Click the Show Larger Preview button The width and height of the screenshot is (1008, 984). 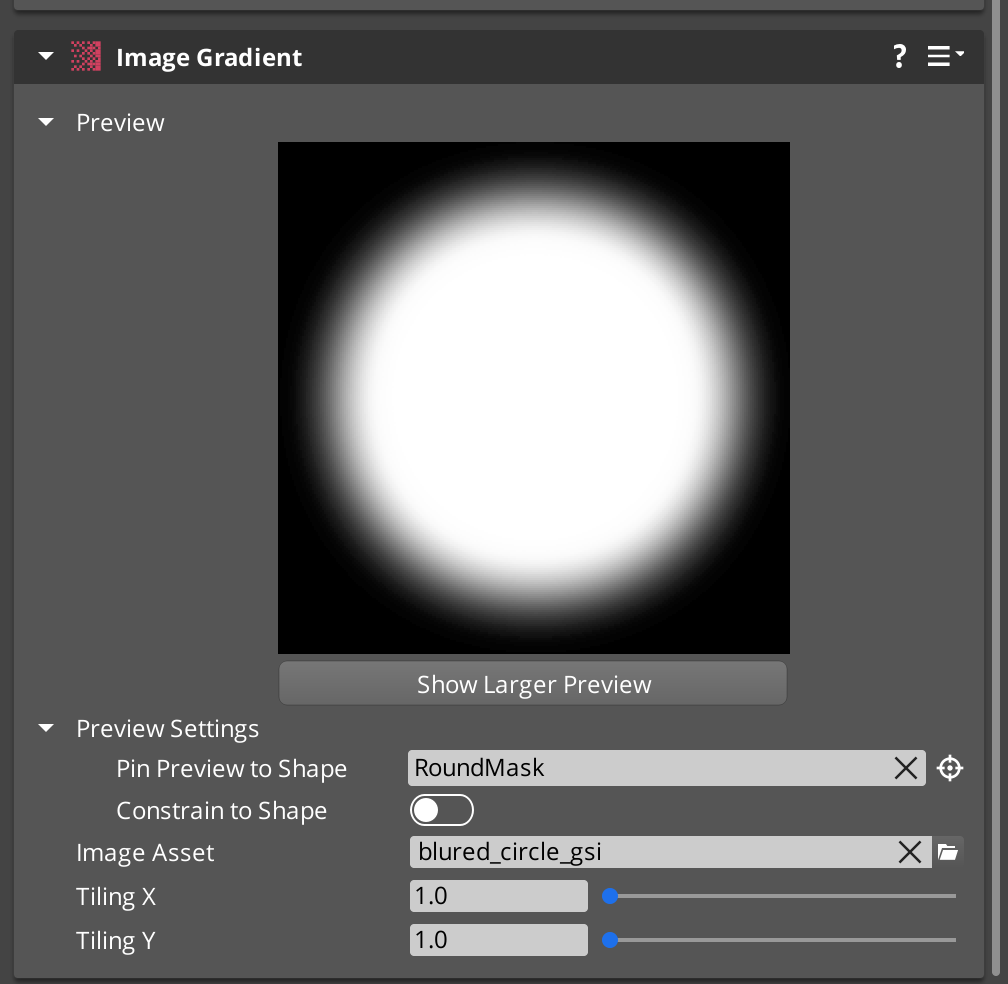533,684
